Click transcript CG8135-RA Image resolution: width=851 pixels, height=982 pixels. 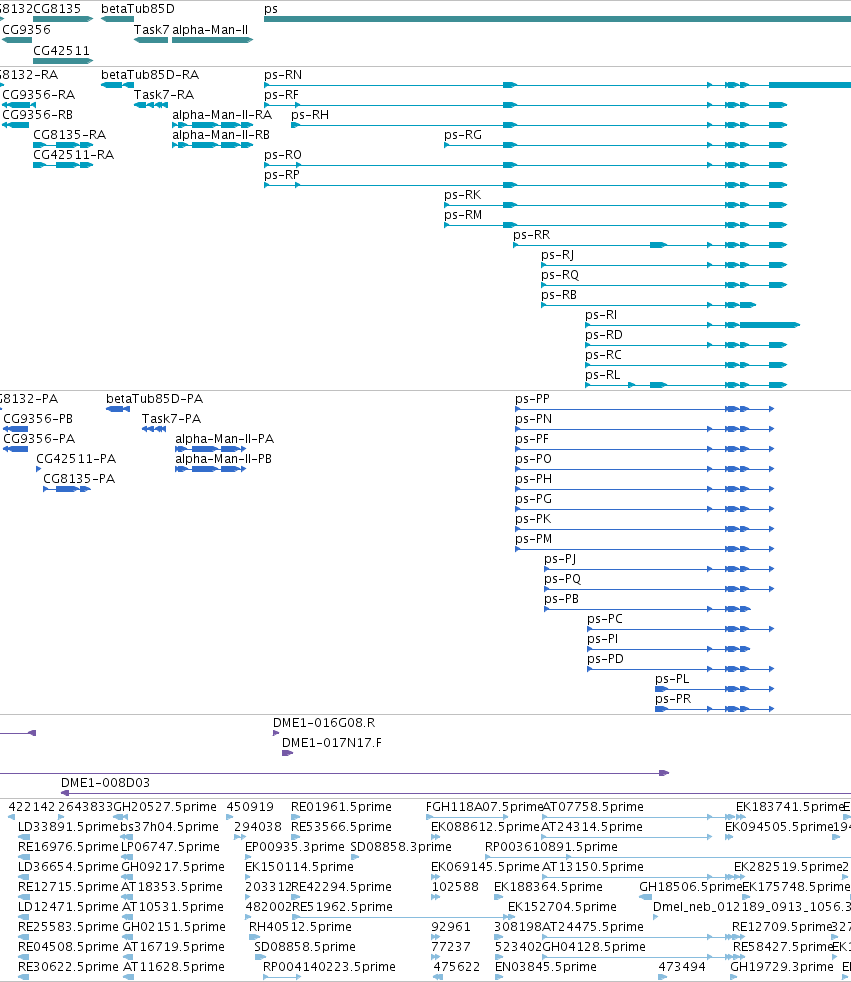[x=70, y=135]
